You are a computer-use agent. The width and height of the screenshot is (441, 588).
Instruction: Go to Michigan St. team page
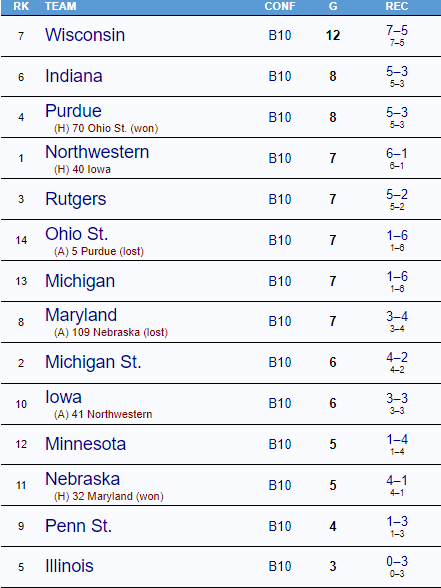[x=93, y=362]
